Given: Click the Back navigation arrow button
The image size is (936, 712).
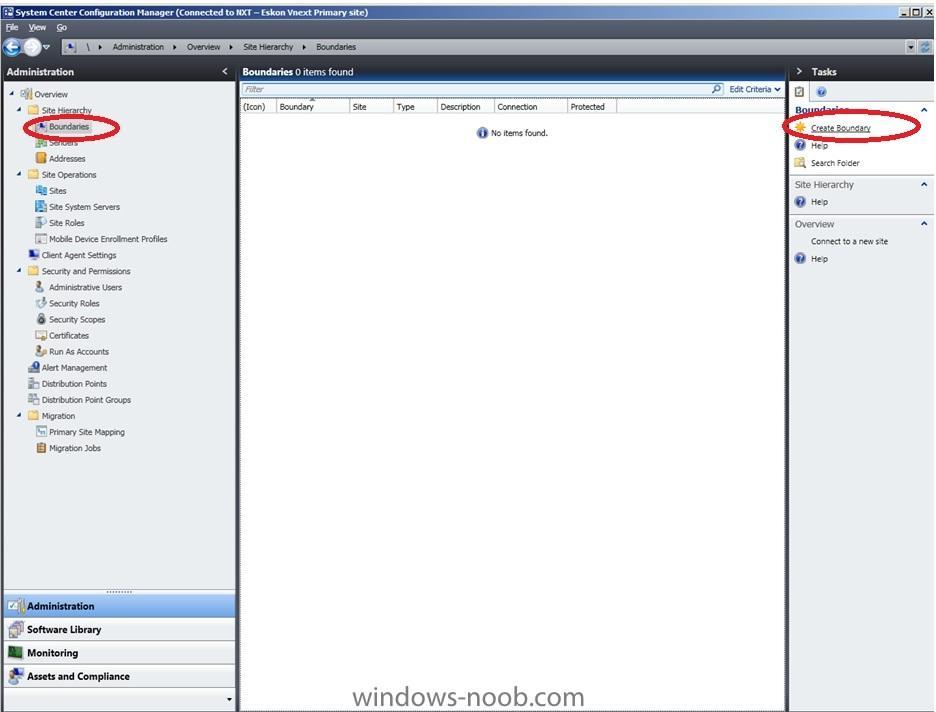Looking at the screenshot, I should pos(12,47).
